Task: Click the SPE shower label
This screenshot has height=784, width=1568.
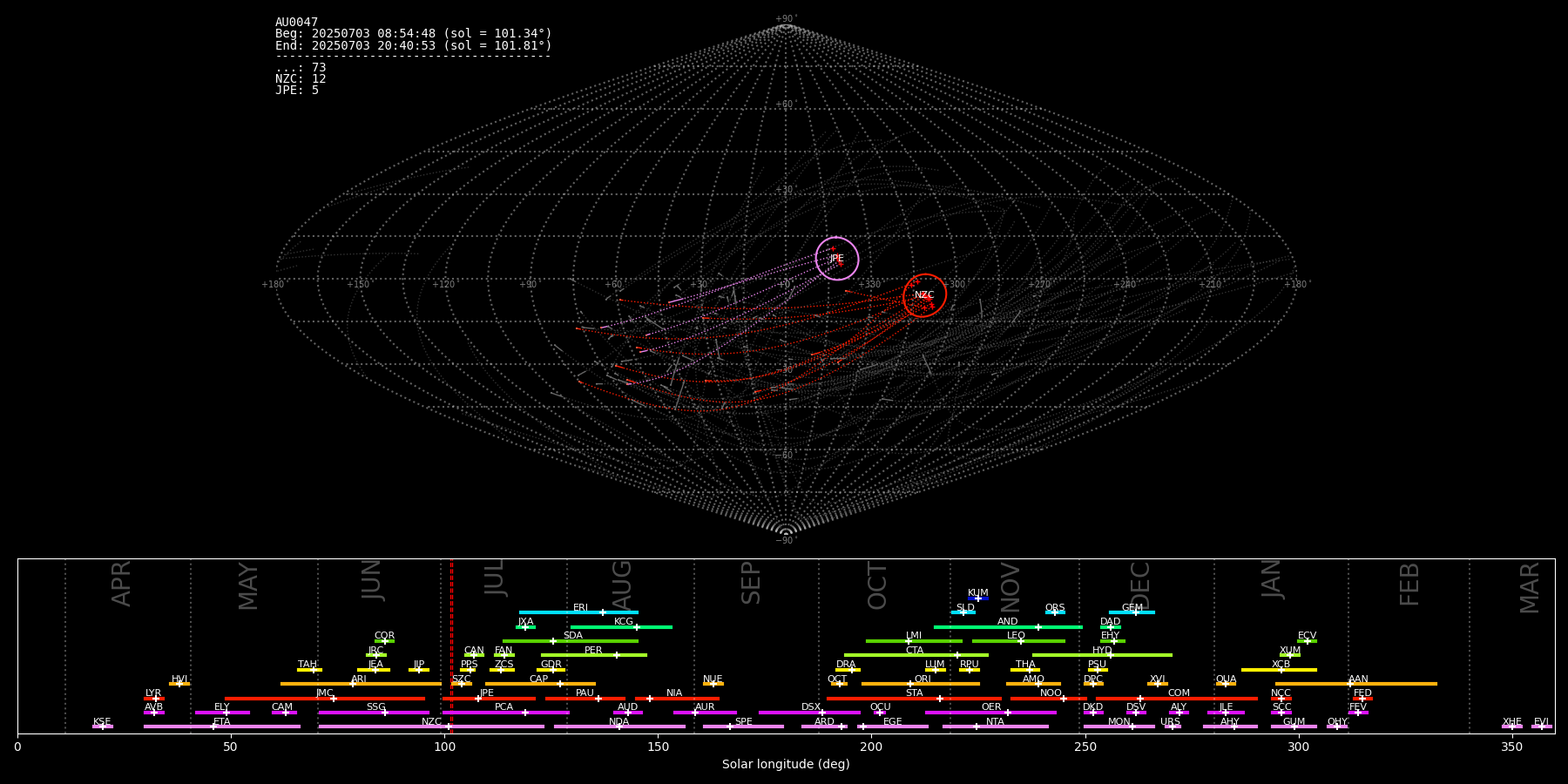Action: pos(743,722)
